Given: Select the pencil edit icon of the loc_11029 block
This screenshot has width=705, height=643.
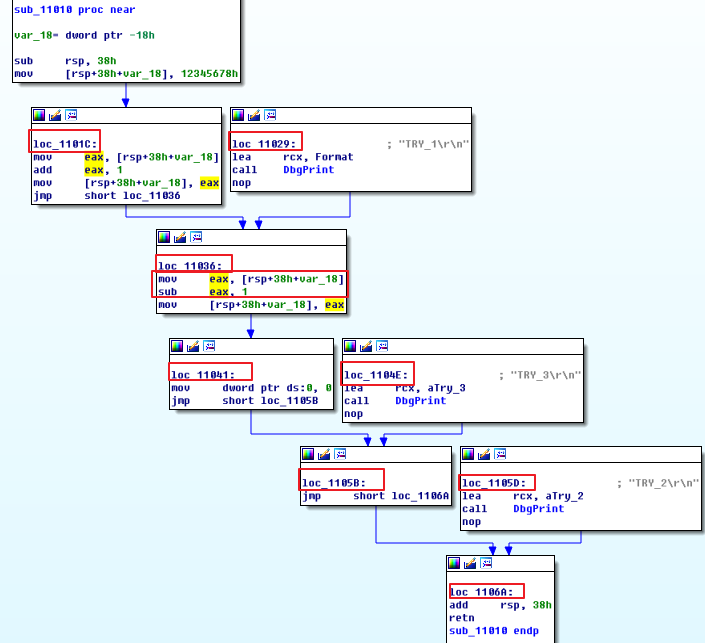Looking at the screenshot, I should coord(254,116).
